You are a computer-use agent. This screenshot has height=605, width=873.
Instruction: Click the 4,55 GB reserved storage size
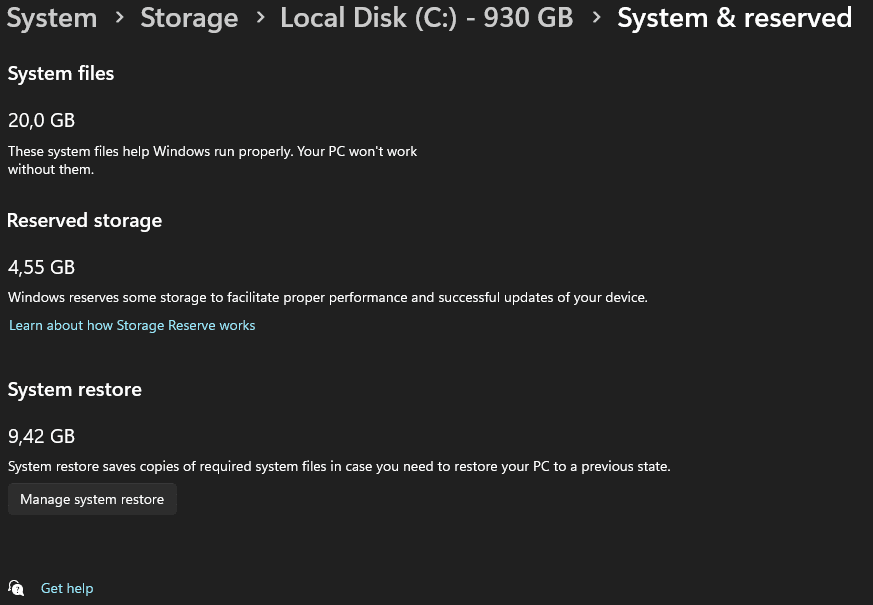click(x=41, y=267)
